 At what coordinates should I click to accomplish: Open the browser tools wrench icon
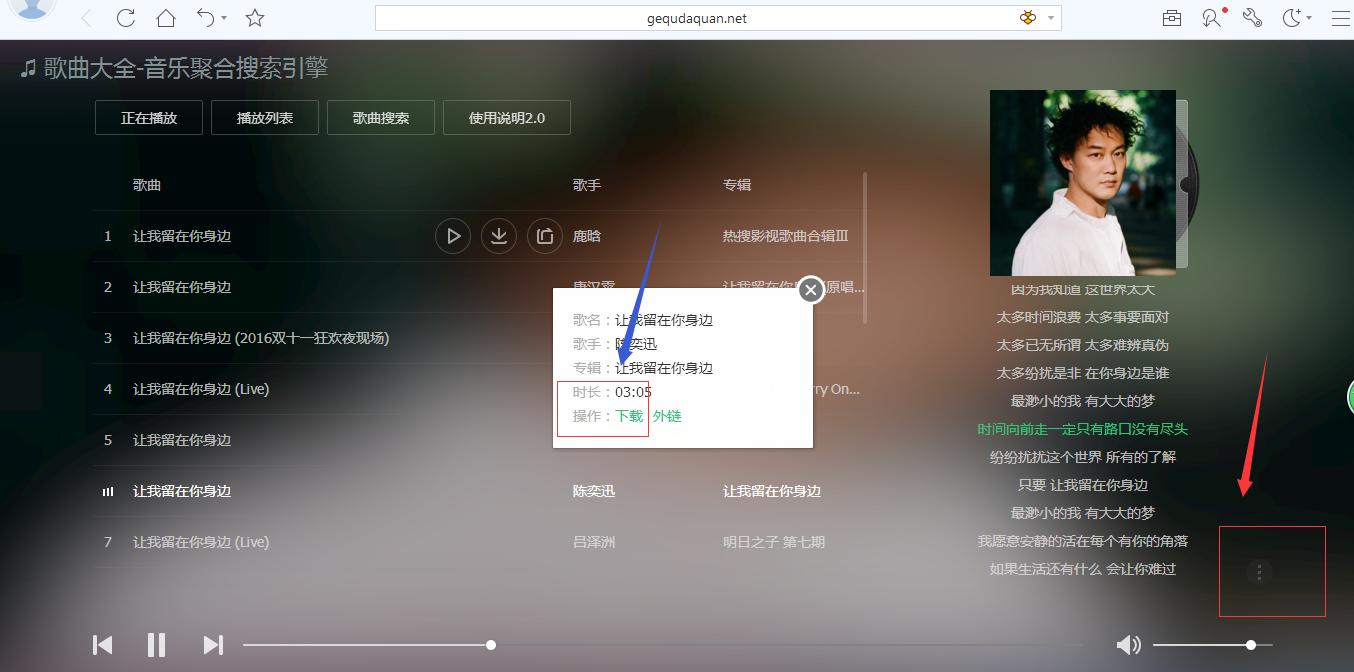pyautogui.click(x=1251, y=17)
